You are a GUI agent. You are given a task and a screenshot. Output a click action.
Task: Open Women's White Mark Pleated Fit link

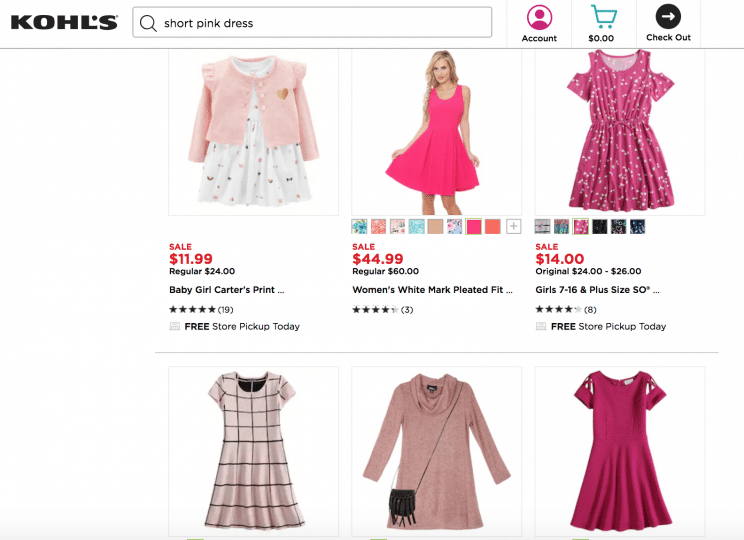click(x=432, y=289)
